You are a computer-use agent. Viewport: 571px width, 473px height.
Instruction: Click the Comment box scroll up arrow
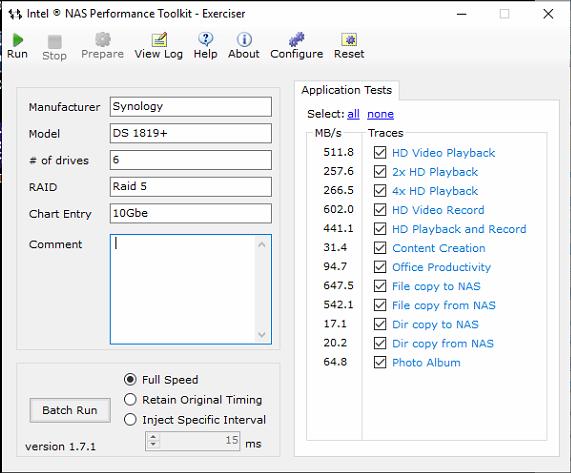(261, 245)
